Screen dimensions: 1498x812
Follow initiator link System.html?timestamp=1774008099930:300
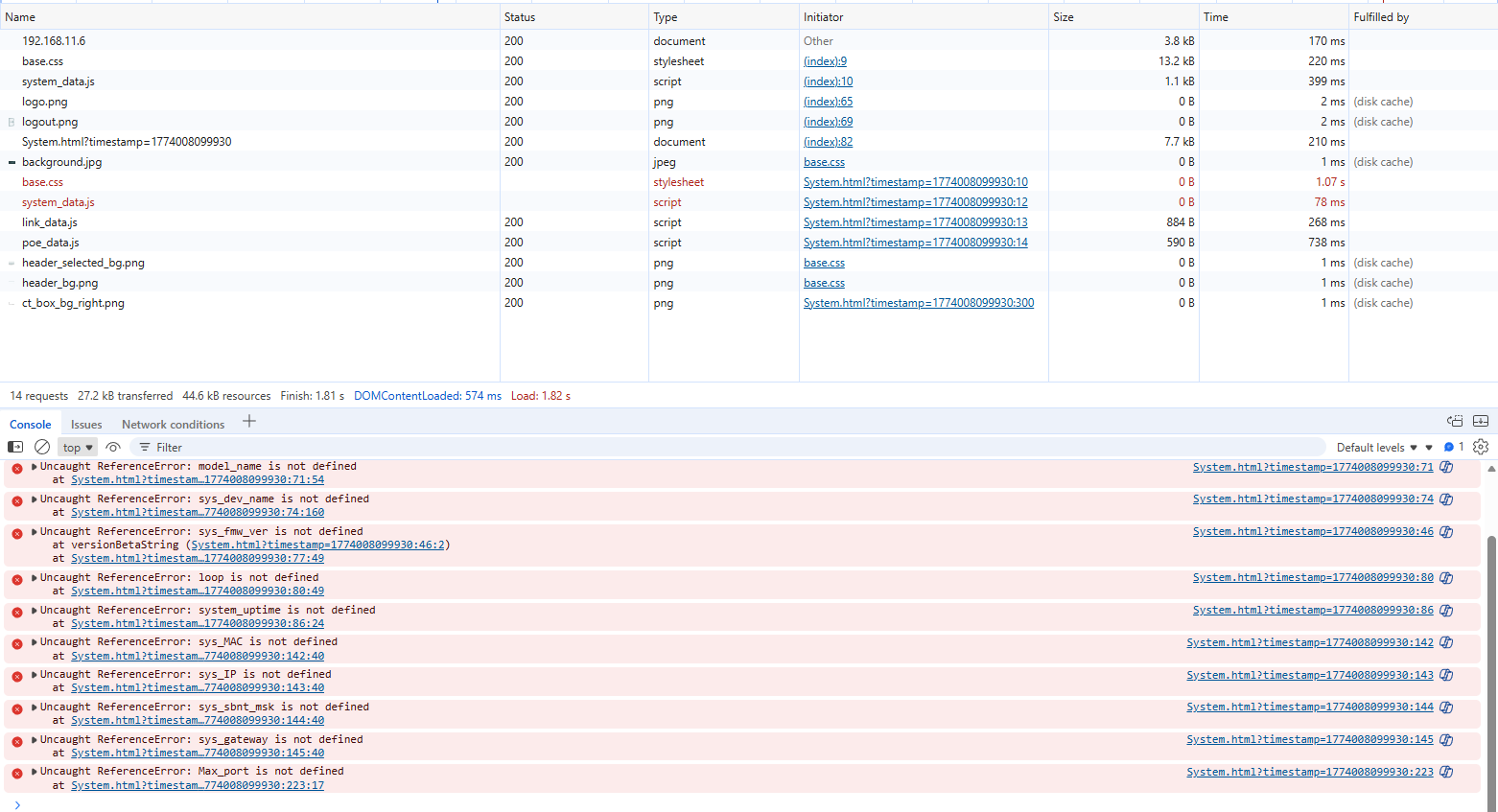point(919,303)
